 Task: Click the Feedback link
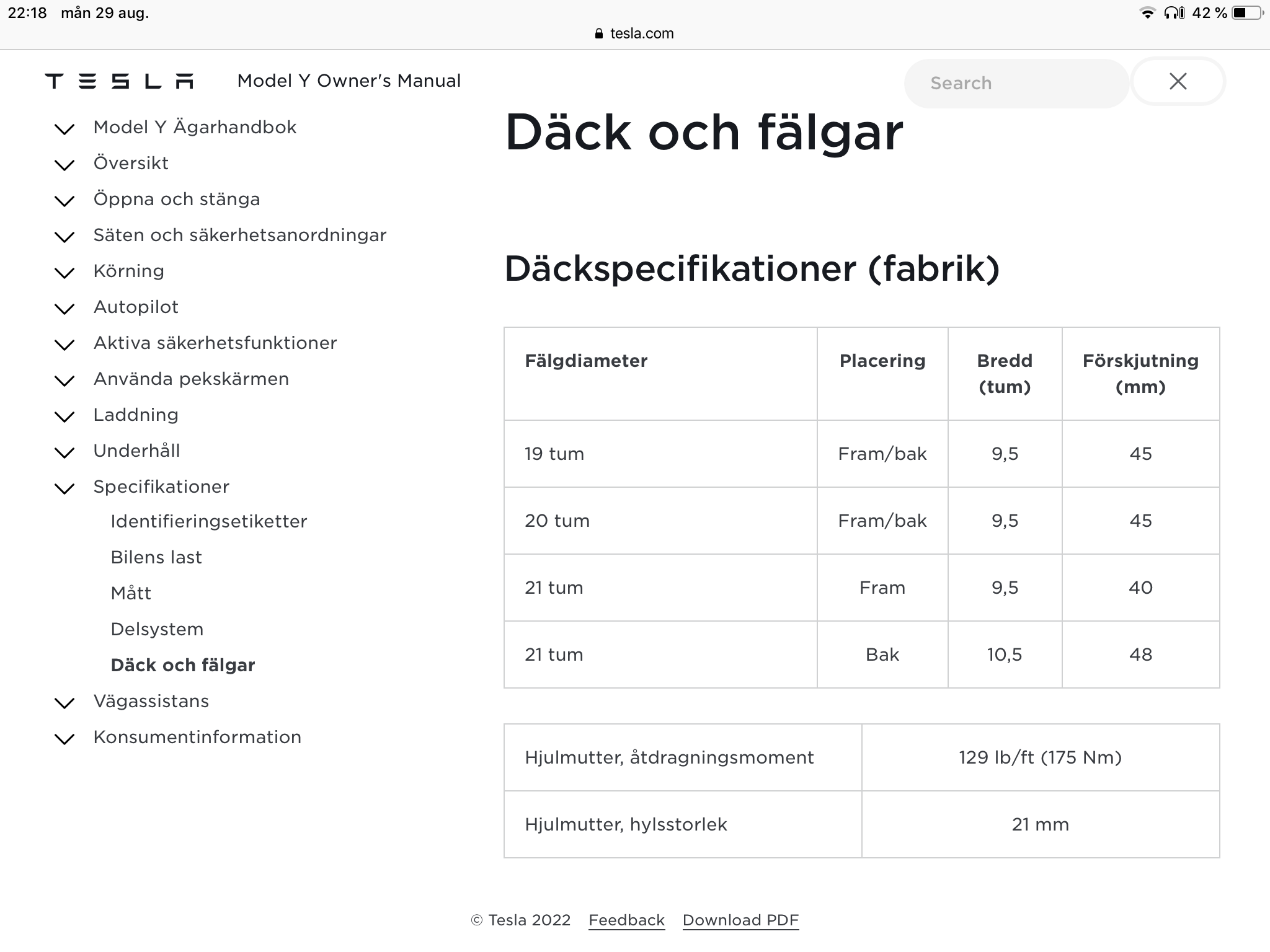click(x=626, y=920)
